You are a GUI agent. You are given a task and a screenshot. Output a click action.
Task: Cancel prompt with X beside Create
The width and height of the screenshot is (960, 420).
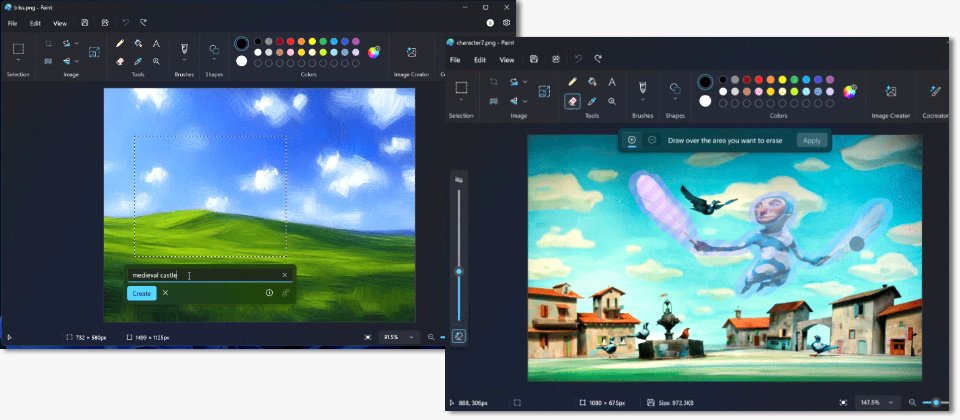pyautogui.click(x=165, y=293)
